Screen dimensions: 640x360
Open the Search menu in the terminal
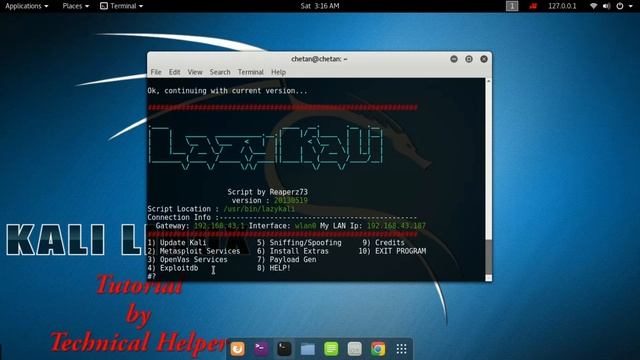pos(220,72)
